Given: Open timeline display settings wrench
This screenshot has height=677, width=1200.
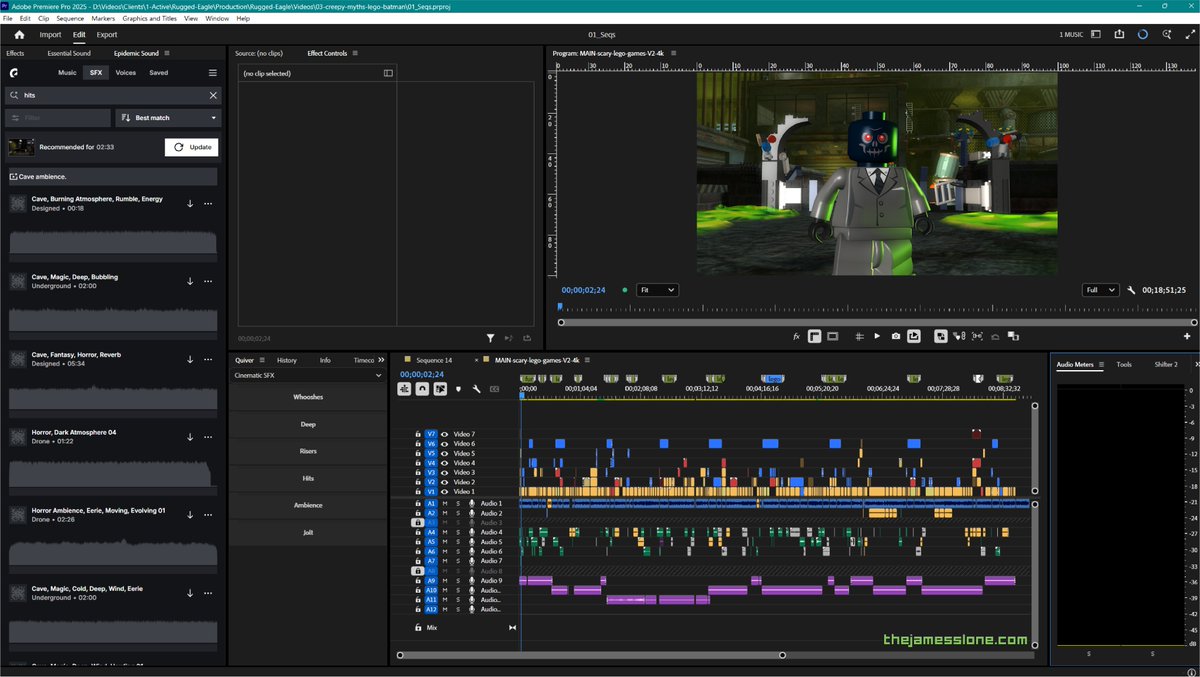Looking at the screenshot, I should (477, 389).
